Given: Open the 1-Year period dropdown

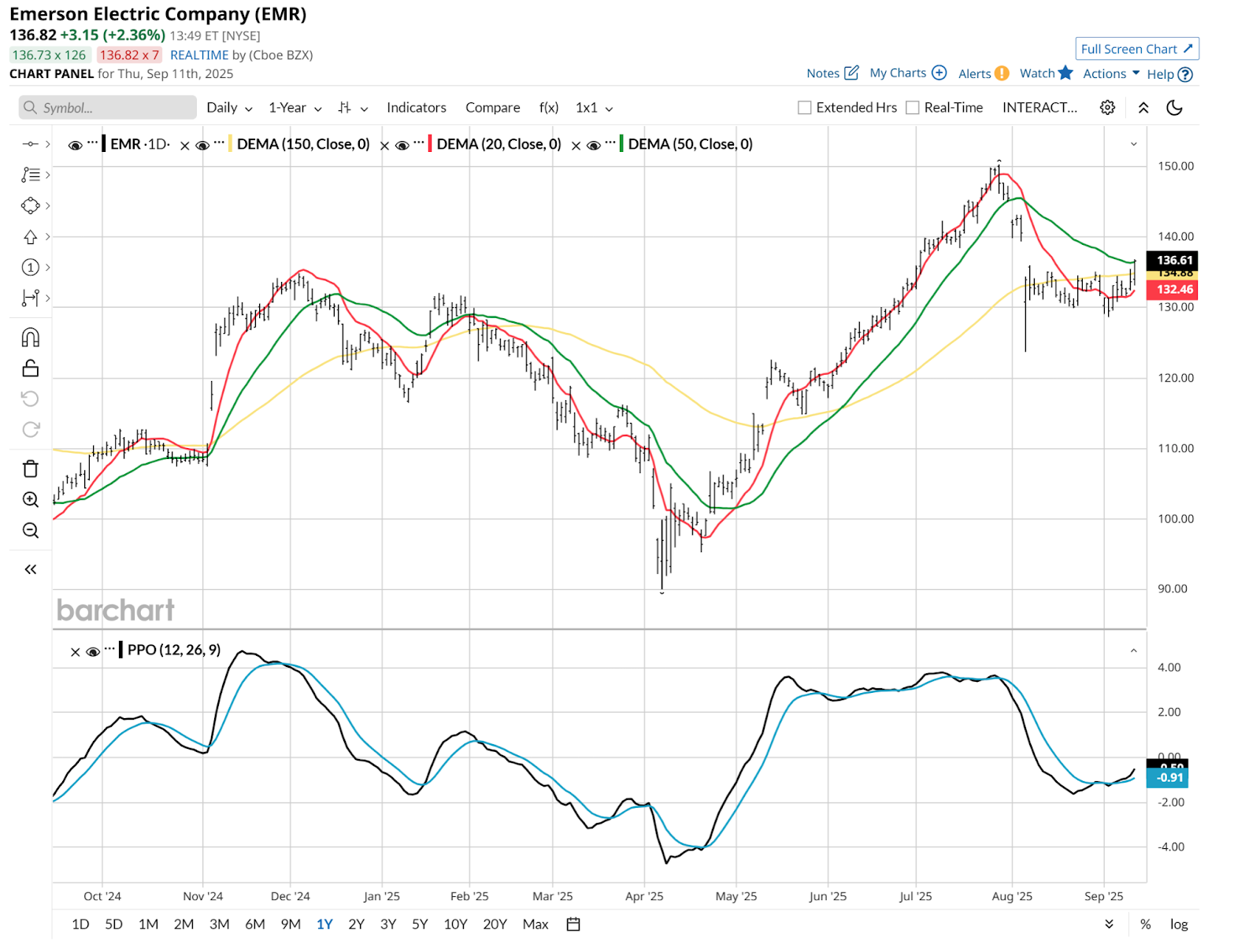Looking at the screenshot, I should pos(295,108).
